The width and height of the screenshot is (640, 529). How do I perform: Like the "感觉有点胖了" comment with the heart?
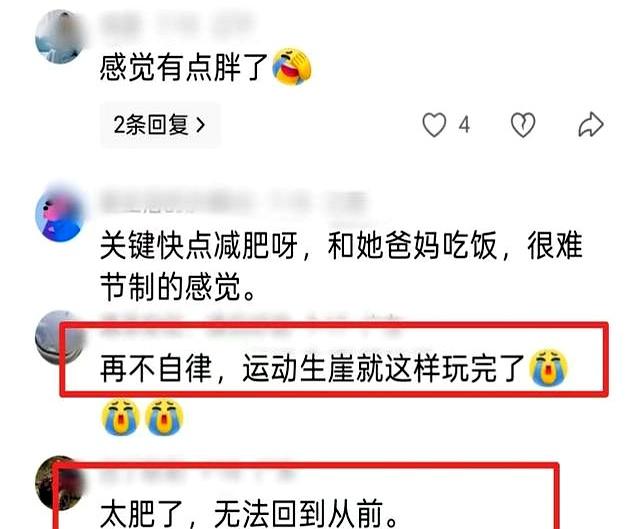click(434, 124)
